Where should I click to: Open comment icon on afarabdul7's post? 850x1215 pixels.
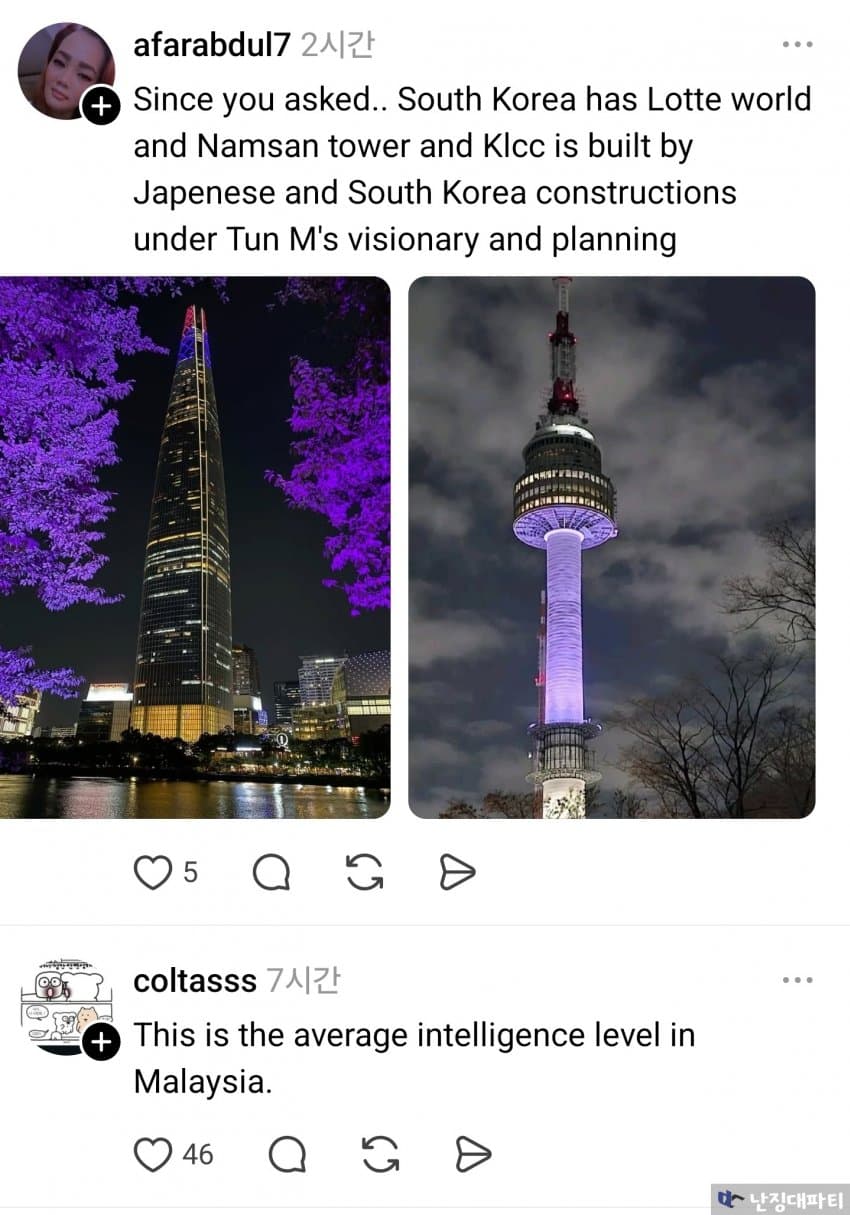[x=271, y=872]
